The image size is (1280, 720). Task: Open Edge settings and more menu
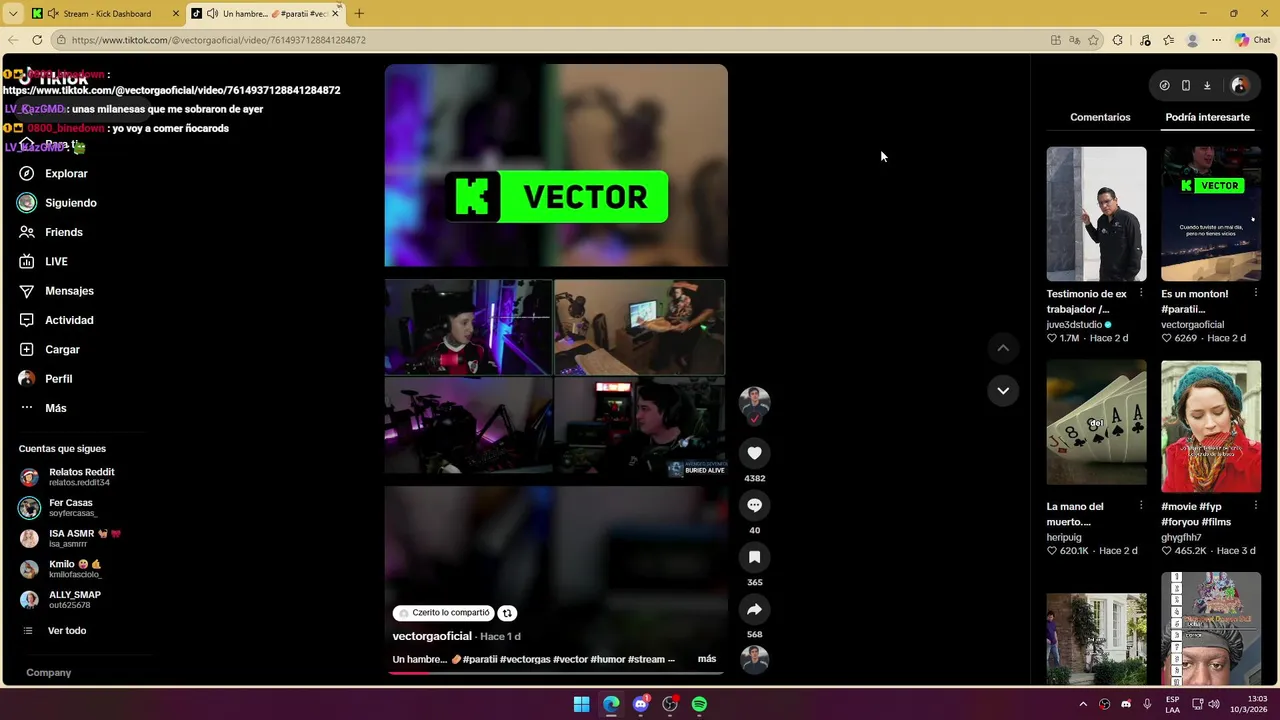coord(1216,40)
